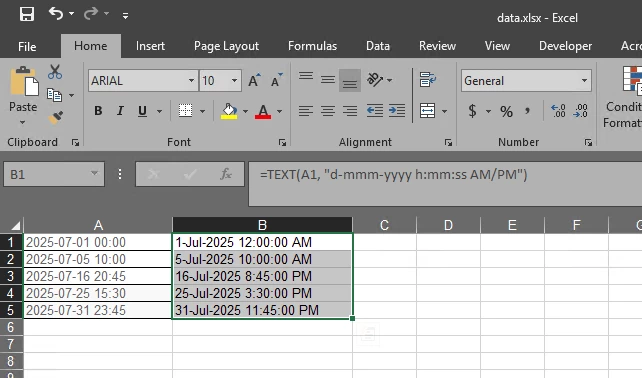642x378 pixels.
Task: Click inside the formula bar text
Action: point(393,175)
